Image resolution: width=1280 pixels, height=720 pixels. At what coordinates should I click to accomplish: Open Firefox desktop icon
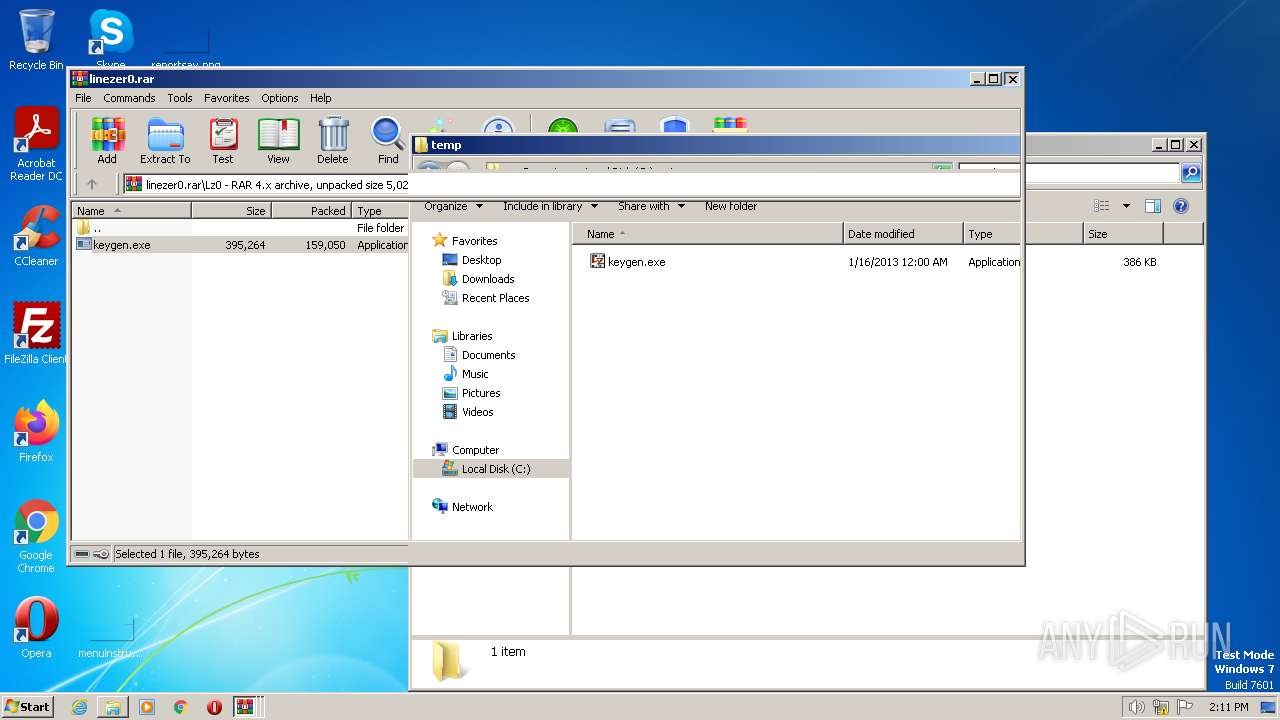36,432
